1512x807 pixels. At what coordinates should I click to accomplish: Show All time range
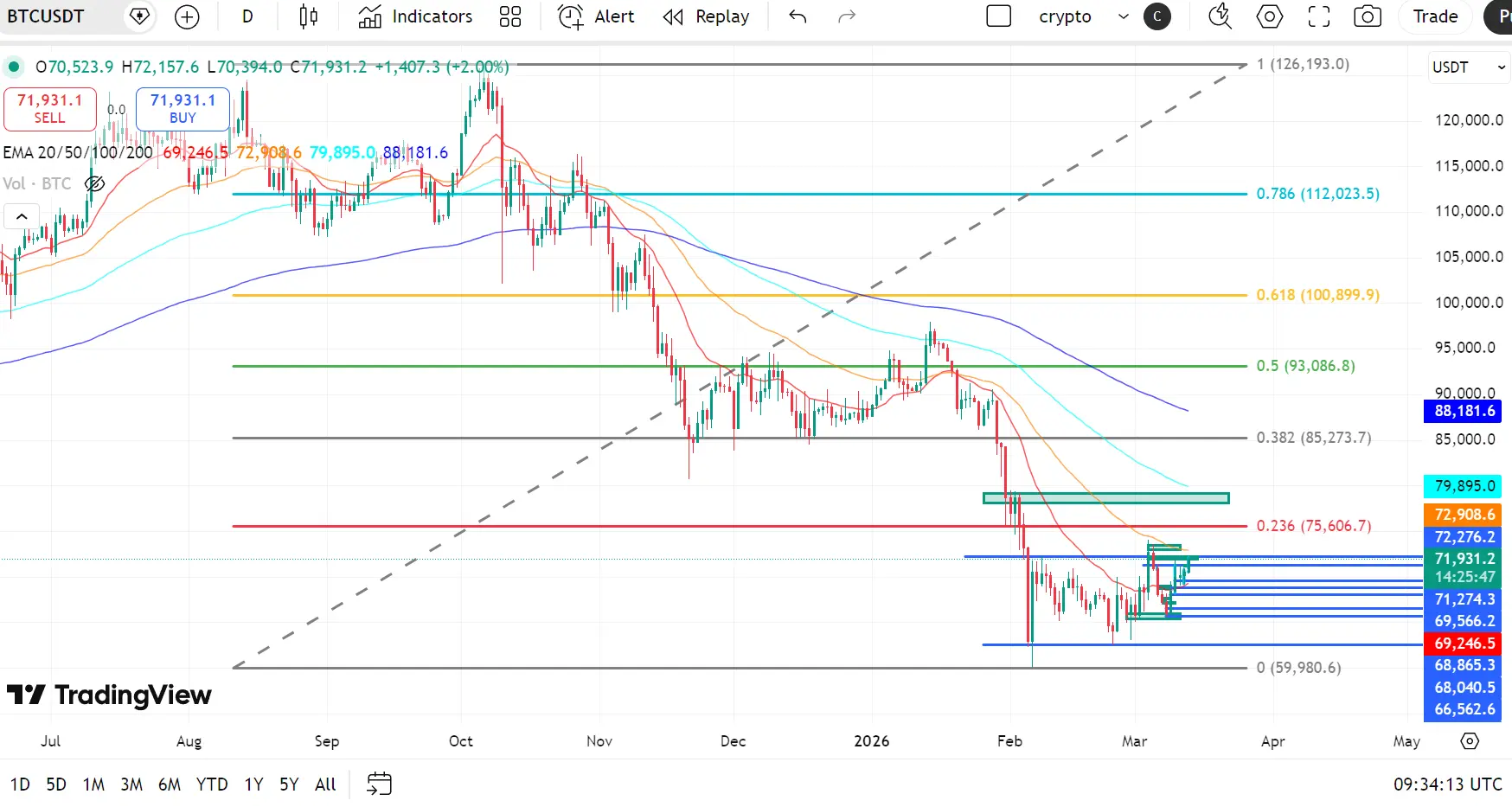coord(325,785)
